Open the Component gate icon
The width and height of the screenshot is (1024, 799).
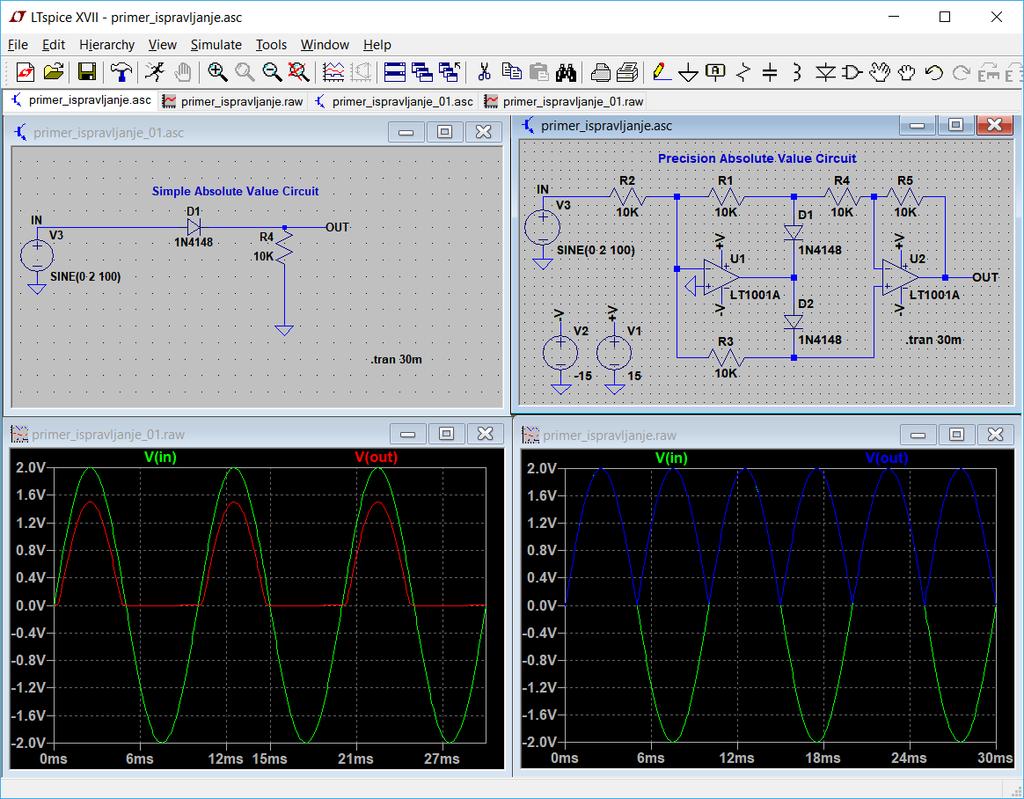click(852, 72)
